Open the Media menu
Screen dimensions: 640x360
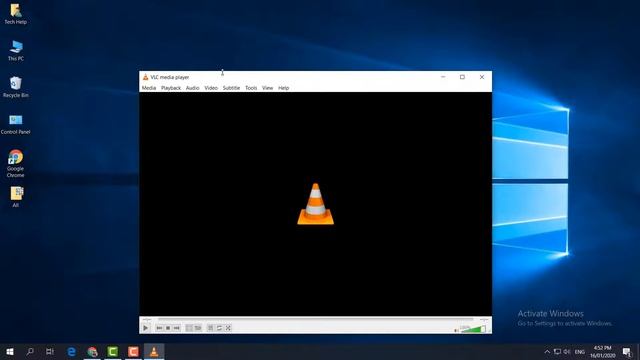click(149, 88)
